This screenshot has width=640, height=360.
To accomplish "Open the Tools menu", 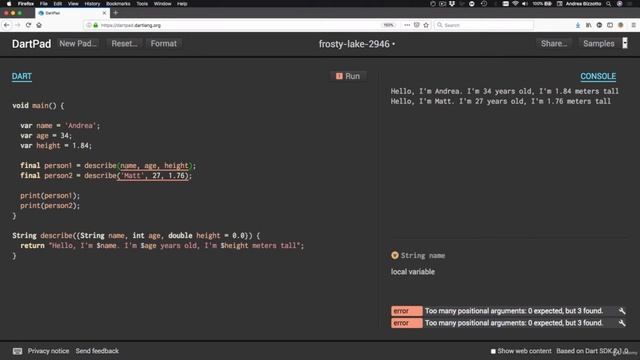I will (x=142, y=4).
